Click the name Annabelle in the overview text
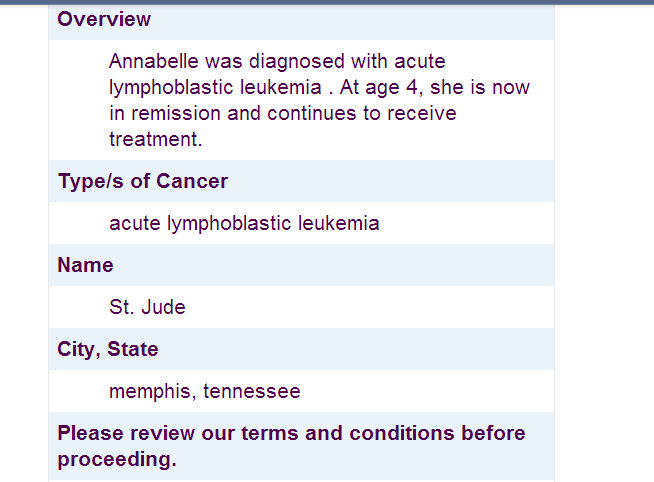Screen dimensions: 654x482 pyautogui.click(x=153, y=61)
